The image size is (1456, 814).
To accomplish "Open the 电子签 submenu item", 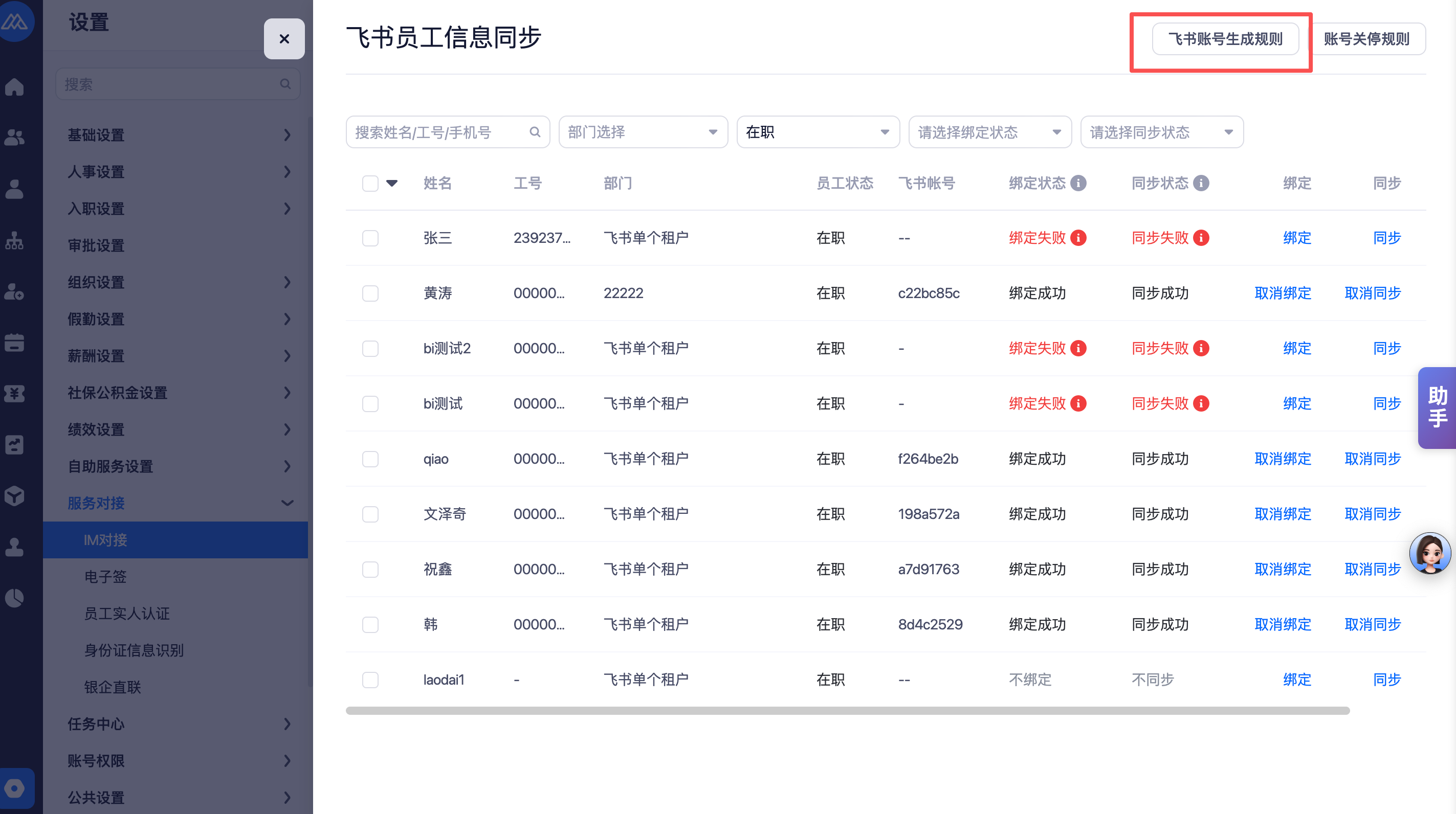I will (x=105, y=577).
